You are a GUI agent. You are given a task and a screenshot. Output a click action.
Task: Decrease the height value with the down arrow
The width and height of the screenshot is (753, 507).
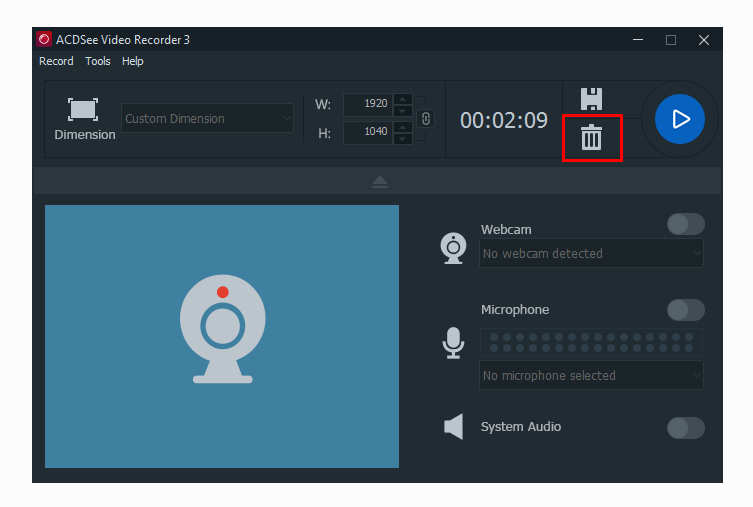pos(402,139)
